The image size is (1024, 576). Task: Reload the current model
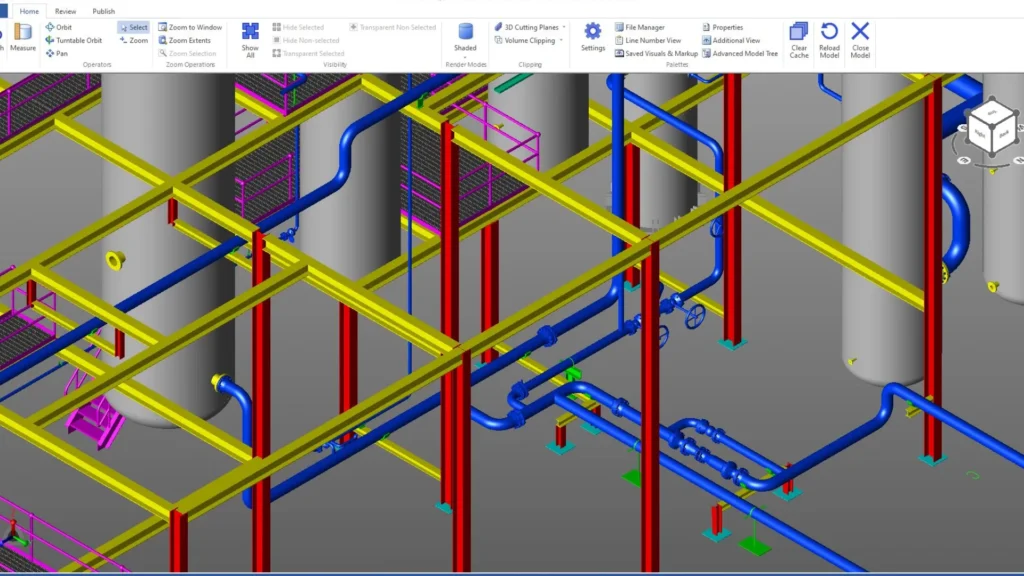click(x=829, y=38)
